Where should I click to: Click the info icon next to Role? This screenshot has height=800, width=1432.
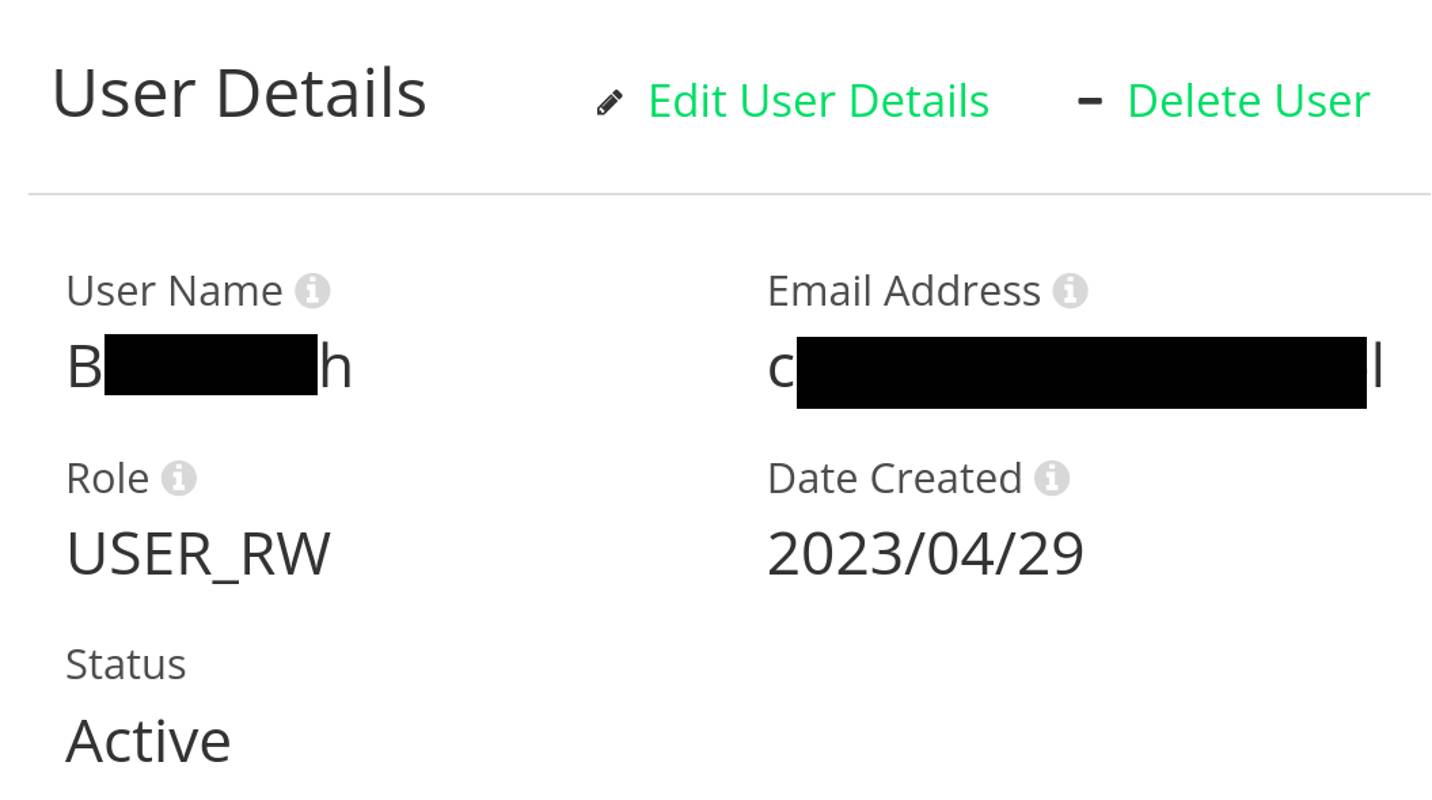point(177,478)
